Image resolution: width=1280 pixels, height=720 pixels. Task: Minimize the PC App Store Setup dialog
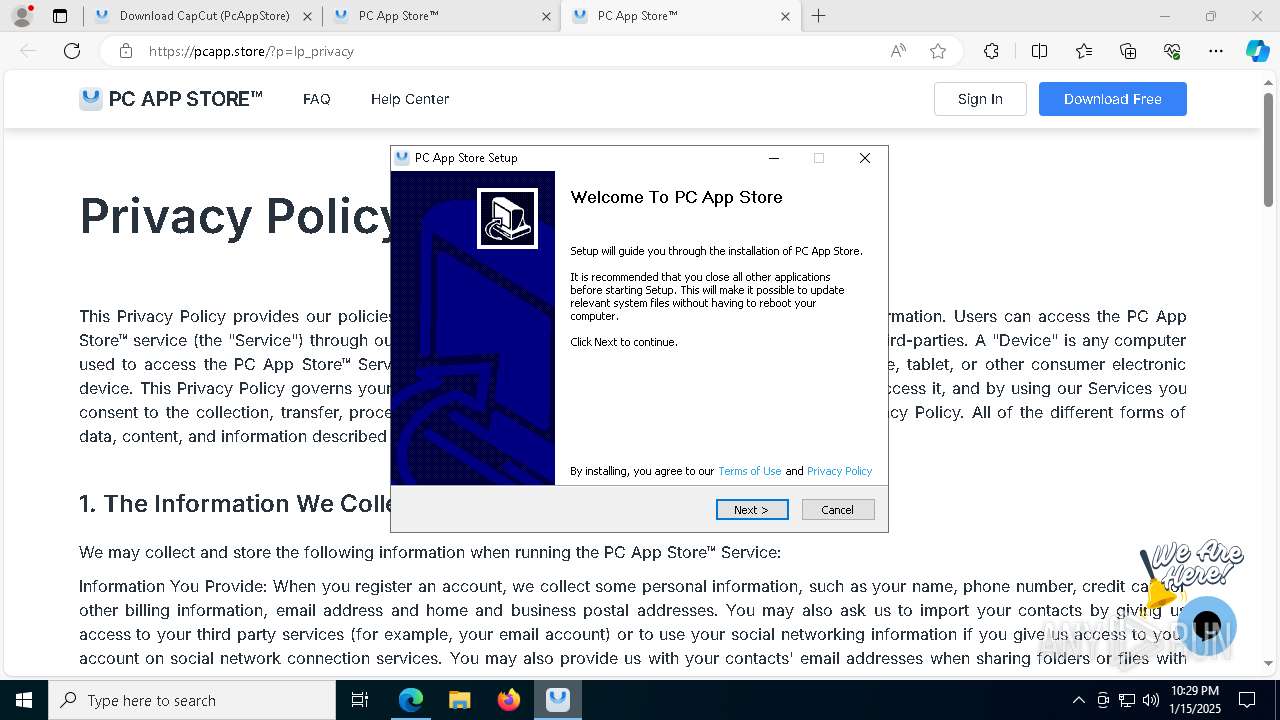coord(773,158)
